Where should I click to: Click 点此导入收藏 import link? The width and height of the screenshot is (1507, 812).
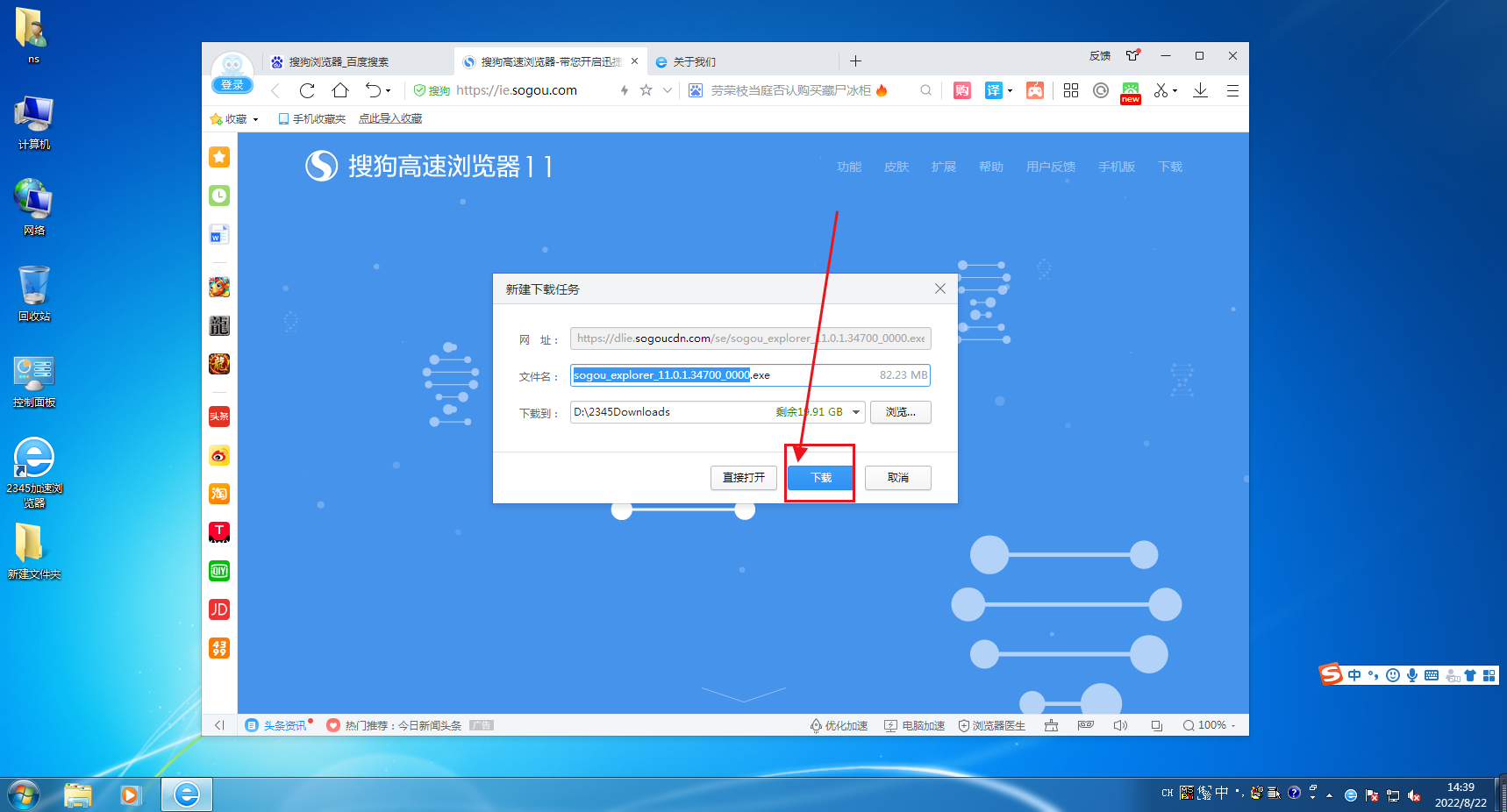(390, 119)
